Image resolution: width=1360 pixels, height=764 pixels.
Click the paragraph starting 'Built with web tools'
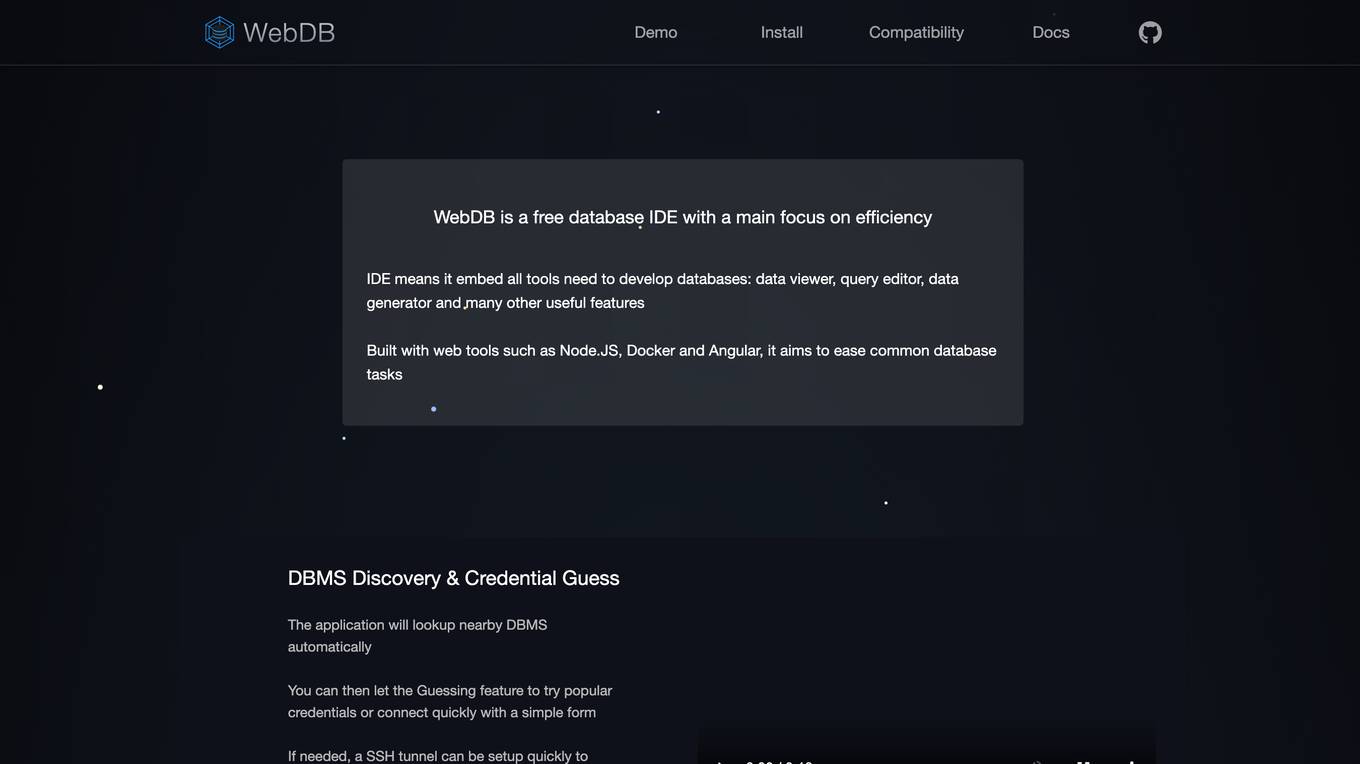(682, 362)
